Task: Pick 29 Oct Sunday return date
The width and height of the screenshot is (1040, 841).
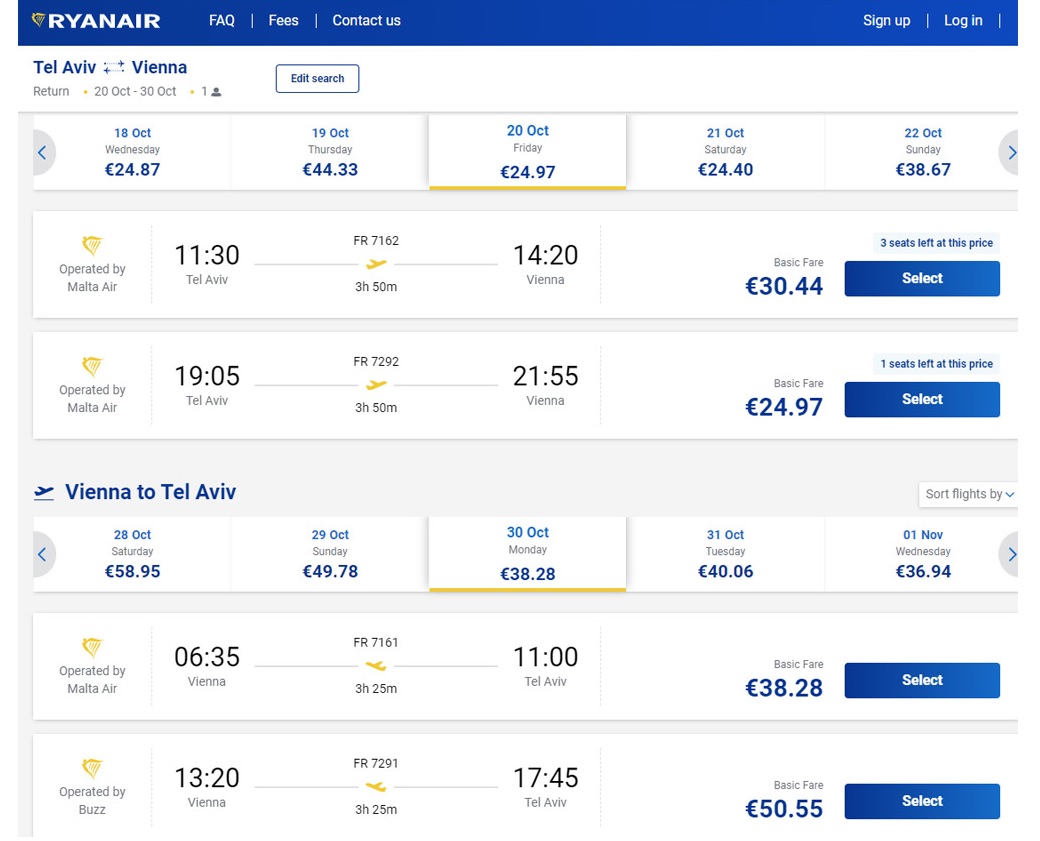Action: [330, 554]
